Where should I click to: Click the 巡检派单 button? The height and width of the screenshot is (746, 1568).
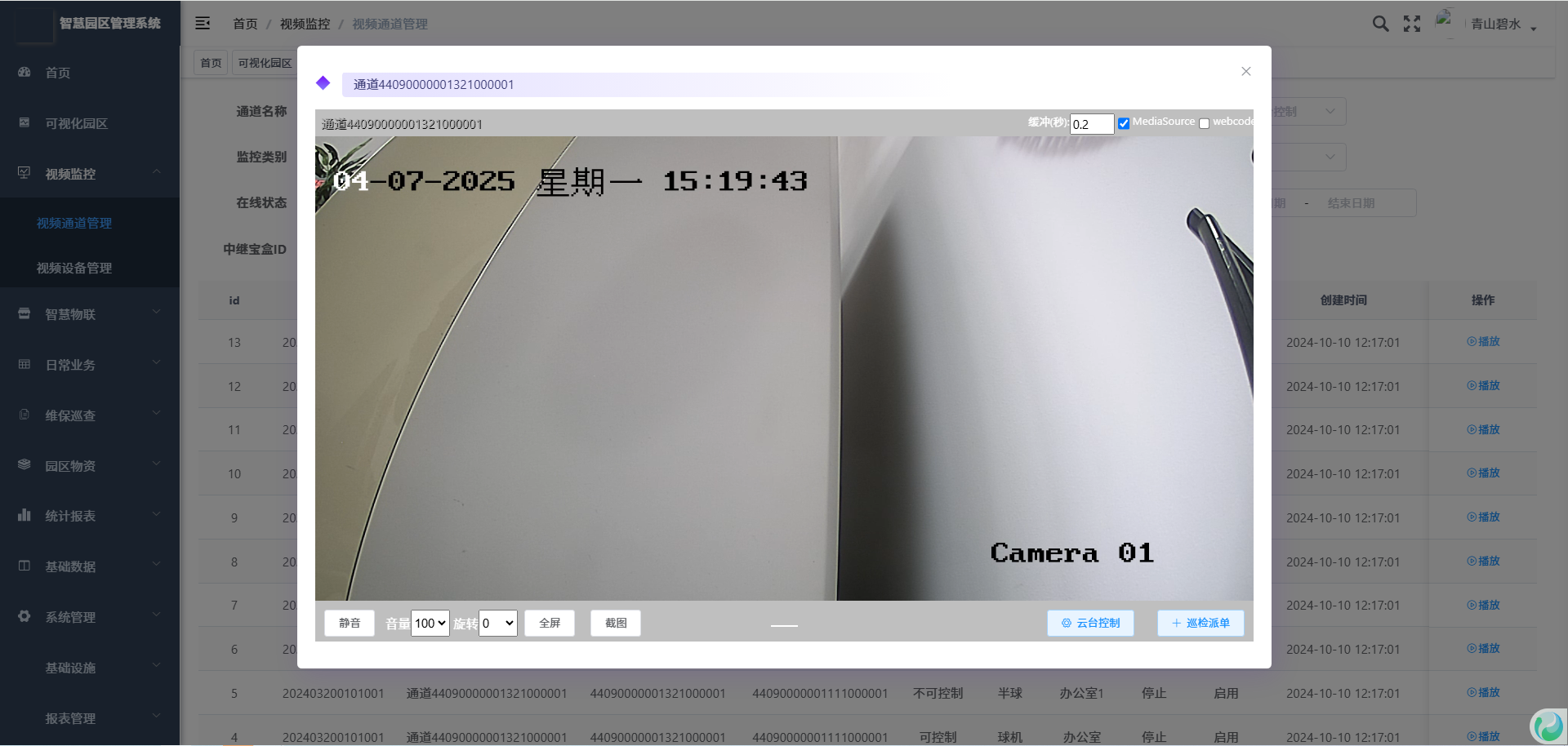click(1200, 624)
